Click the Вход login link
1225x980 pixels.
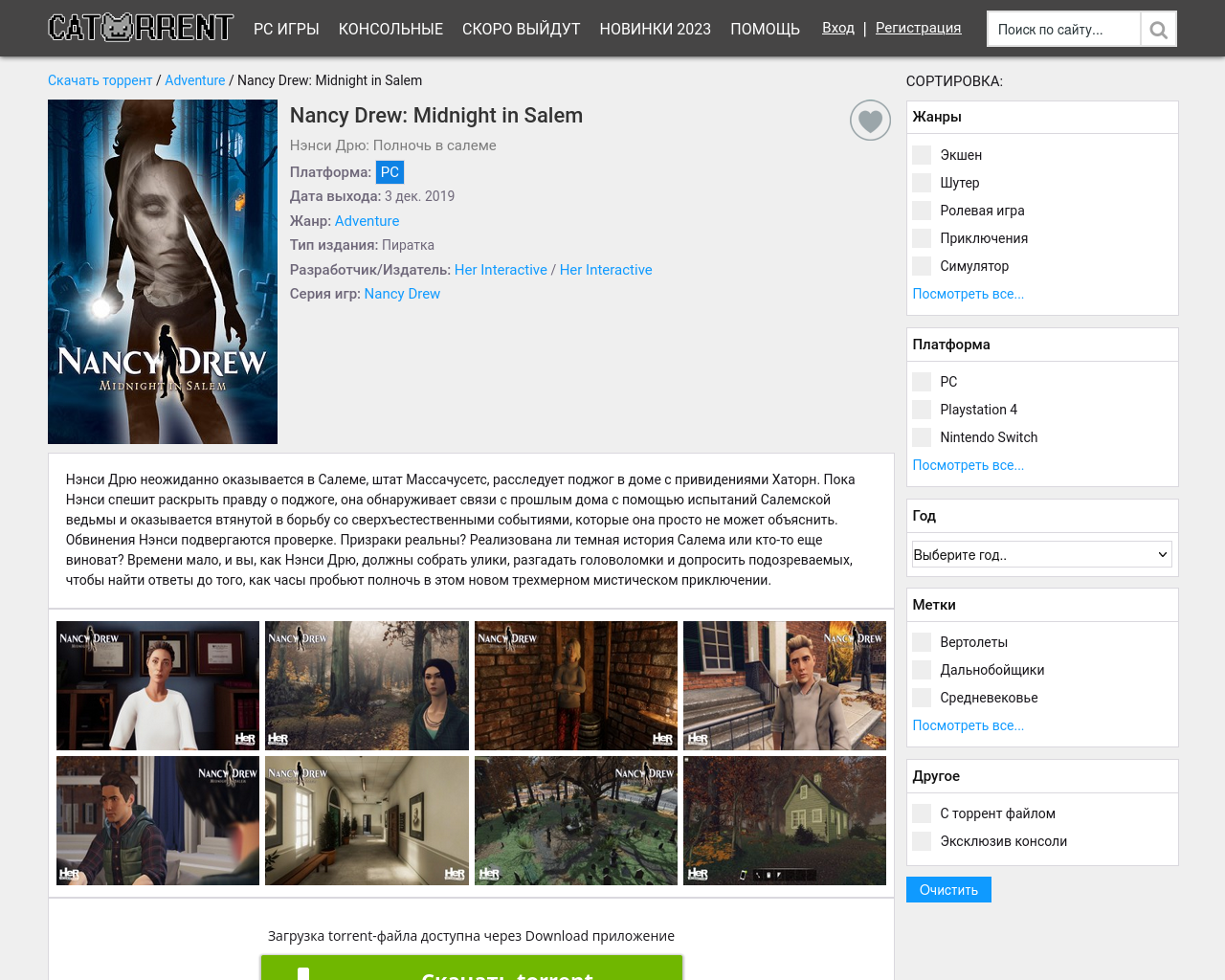[838, 28]
